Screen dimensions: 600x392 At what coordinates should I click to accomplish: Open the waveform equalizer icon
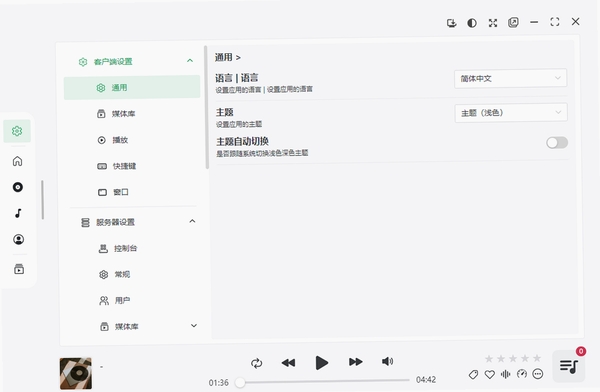[505, 374]
